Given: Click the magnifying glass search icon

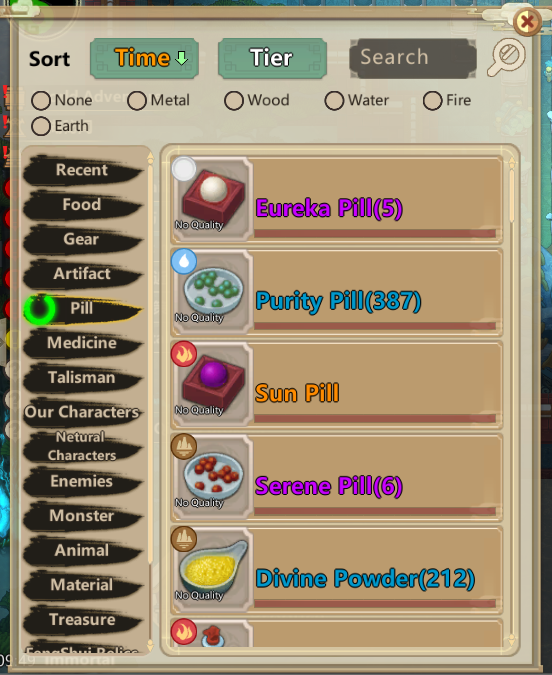Looking at the screenshot, I should pyautogui.click(x=506, y=57).
